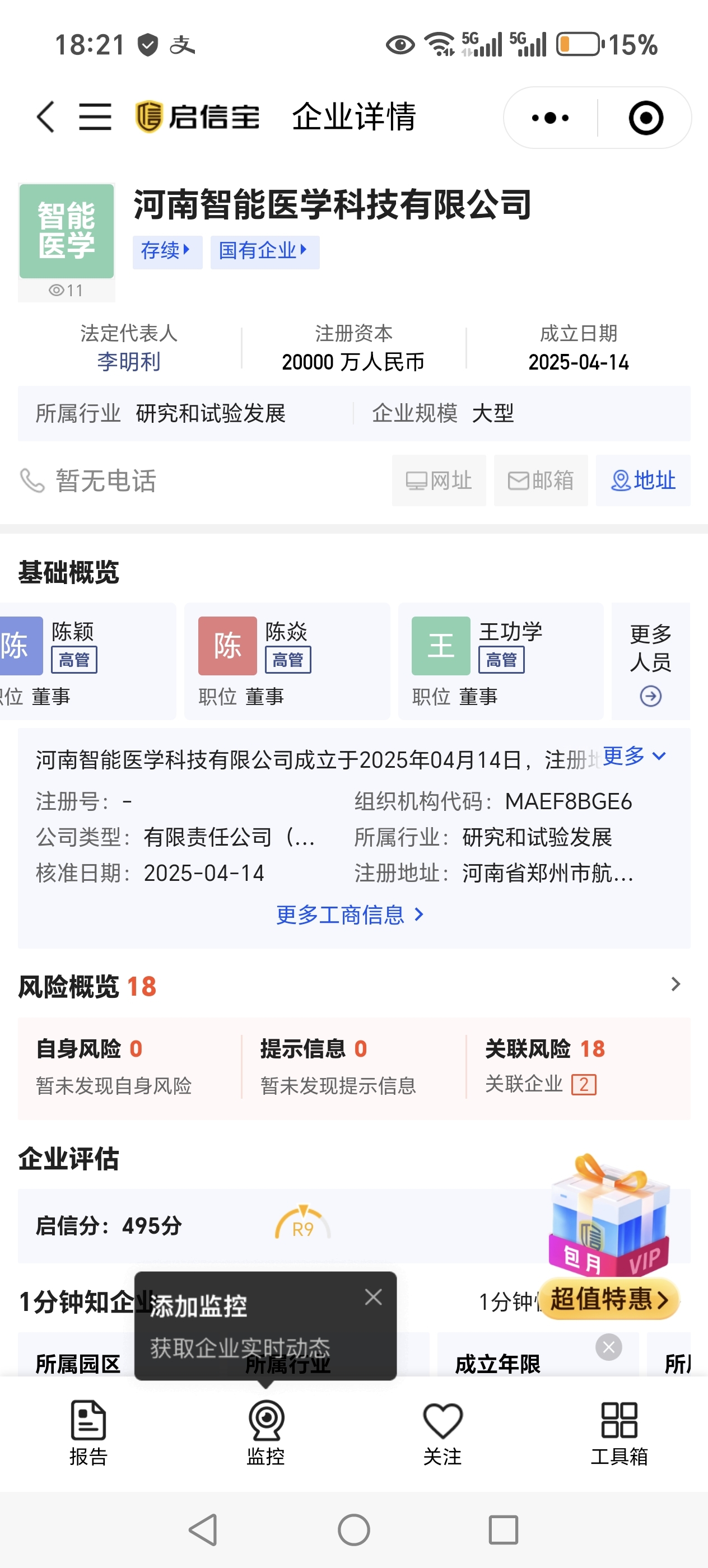Expand company description with 更多
Image resolution: width=708 pixels, height=1568 pixels.
[634, 756]
